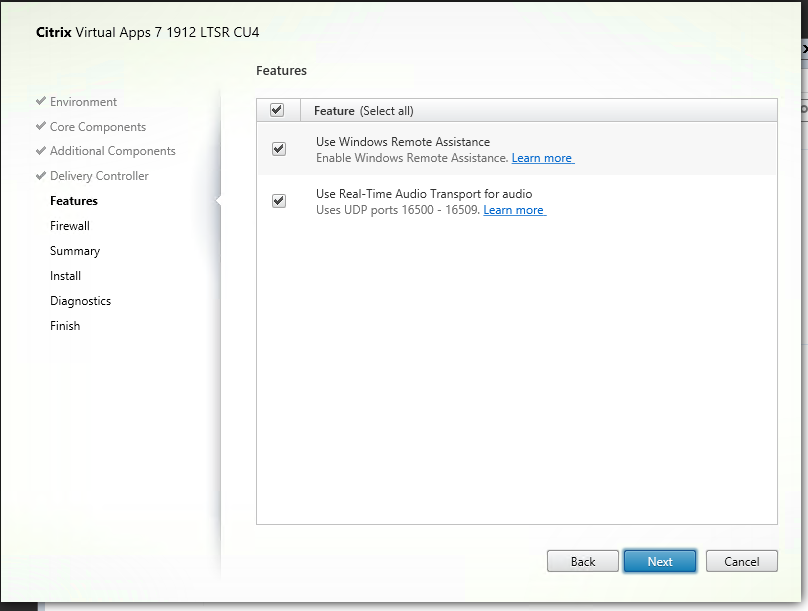Cancel the installation wizard
The image size is (808, 611).
coord(742,561)
